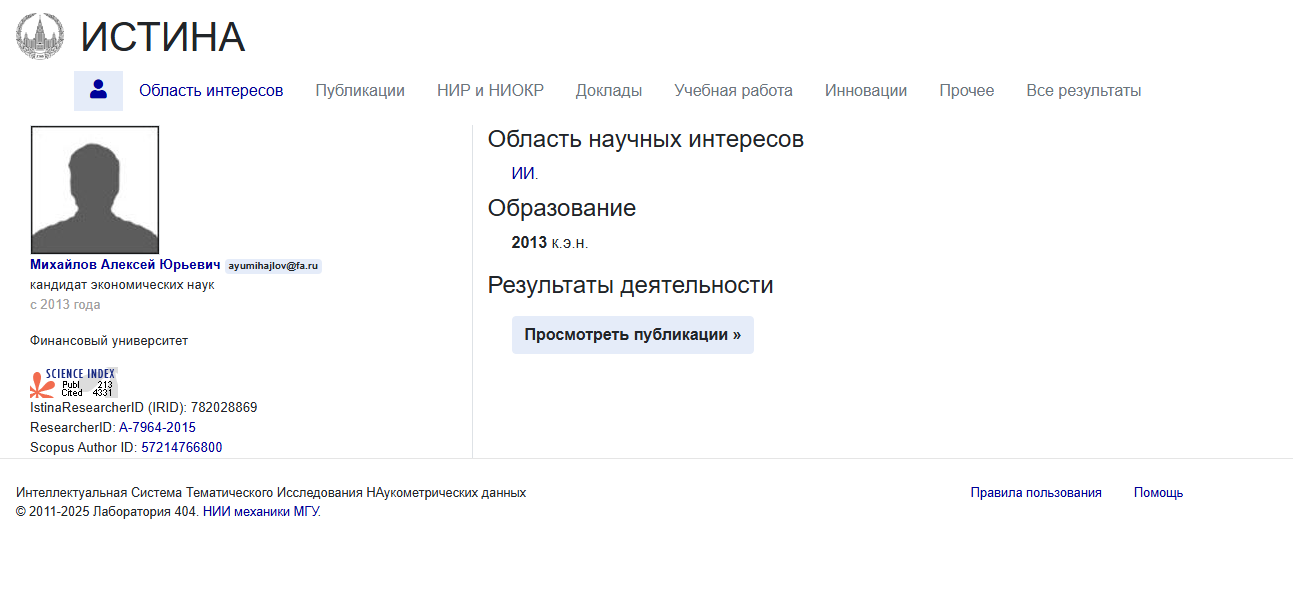Click the MSU building logo icon
1293x605 pixels.
(x=40, y=36)
